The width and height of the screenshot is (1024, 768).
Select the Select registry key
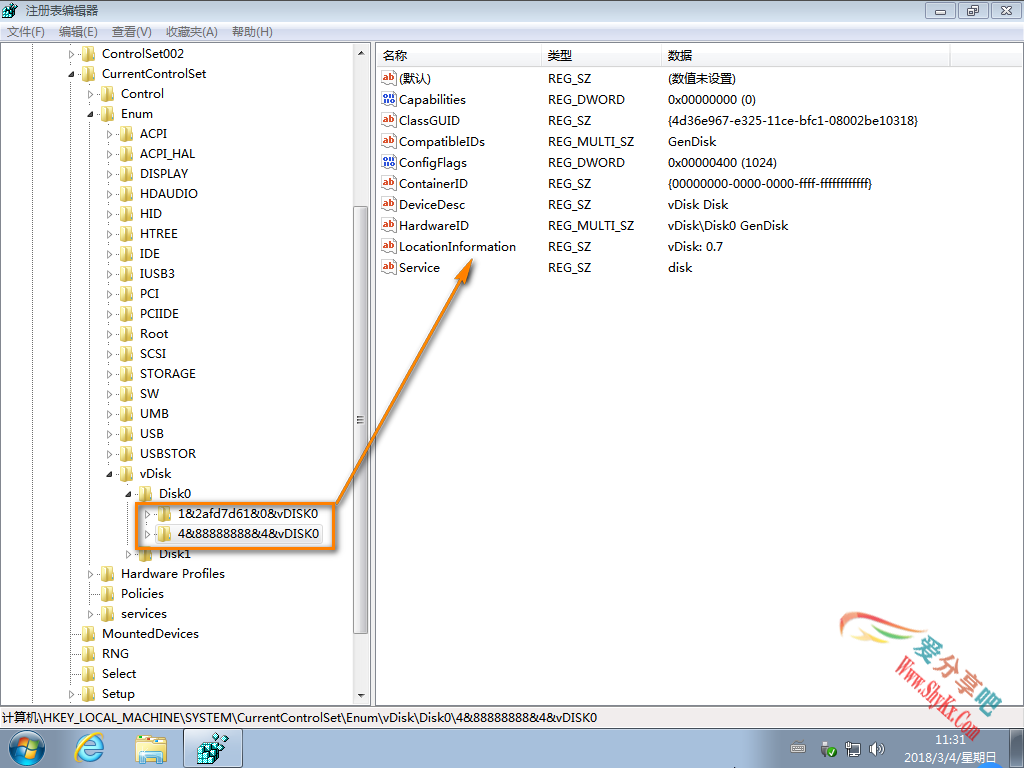119,674
